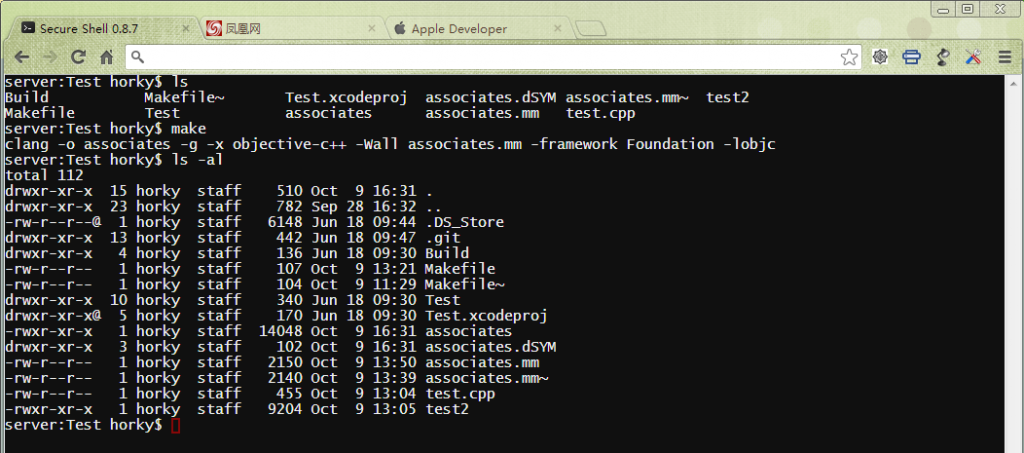Click the Secure Shell tab's terminal favicon
The height and width of the screenshot is (453, 1024).
[28, 28]
